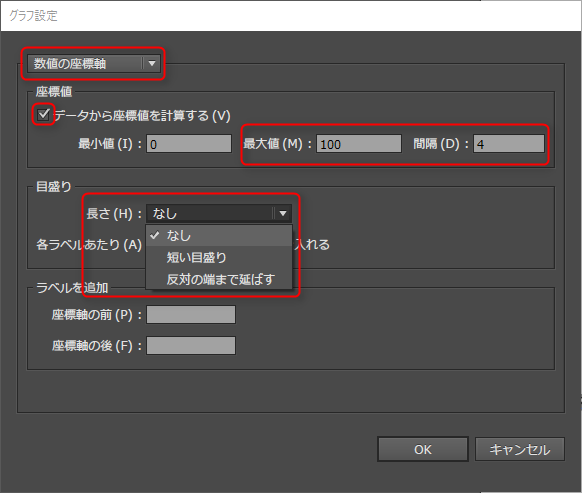Click the グラフ設定 title bar

pyautogui.click(x=291, y=16)
